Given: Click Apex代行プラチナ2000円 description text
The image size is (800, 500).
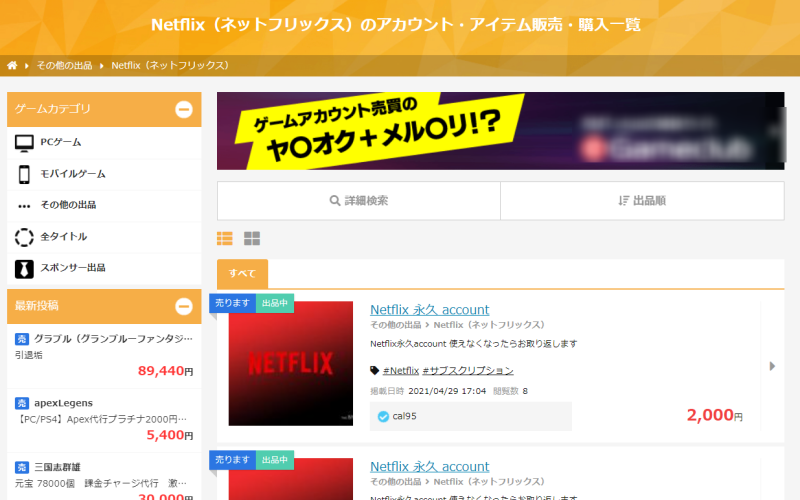Looking at the screenshot, I should [x=102, y=419].
